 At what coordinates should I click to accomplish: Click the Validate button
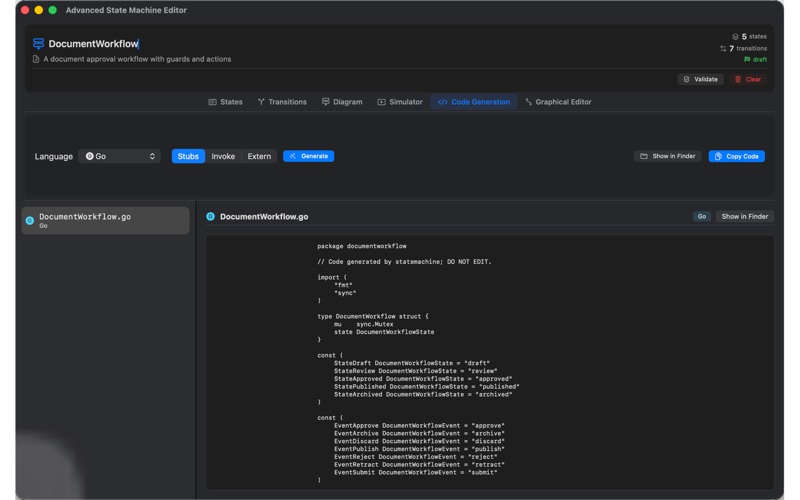click(x=701, y=79)
